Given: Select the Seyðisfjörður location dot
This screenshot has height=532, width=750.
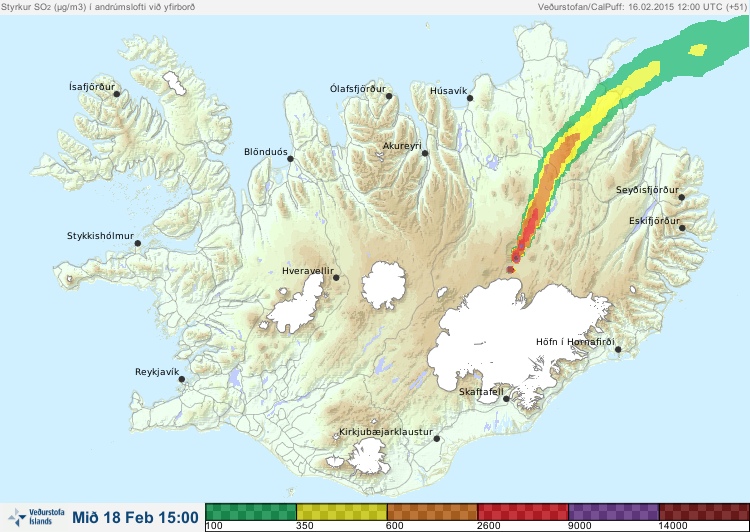Looking at the screenshot, I should click(681, 197).
